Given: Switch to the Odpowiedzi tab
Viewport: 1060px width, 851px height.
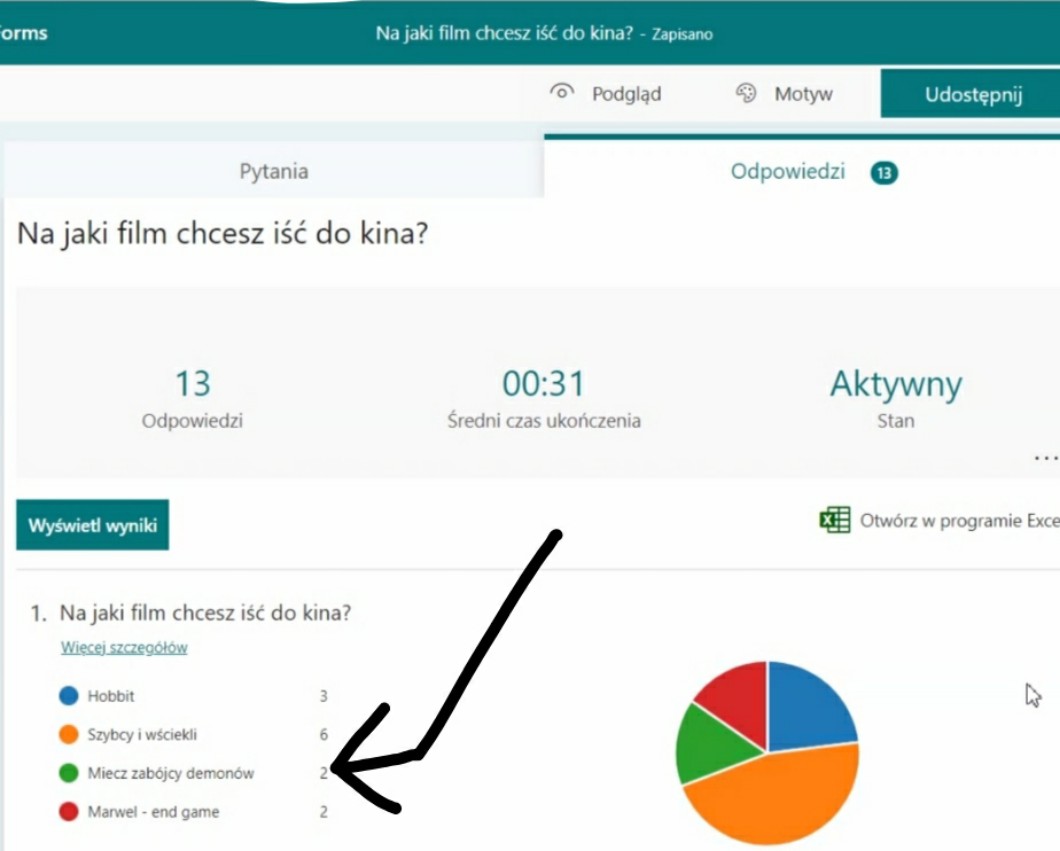Looking at the screenshot, I should pyautogui.click(x=787, y=171).
